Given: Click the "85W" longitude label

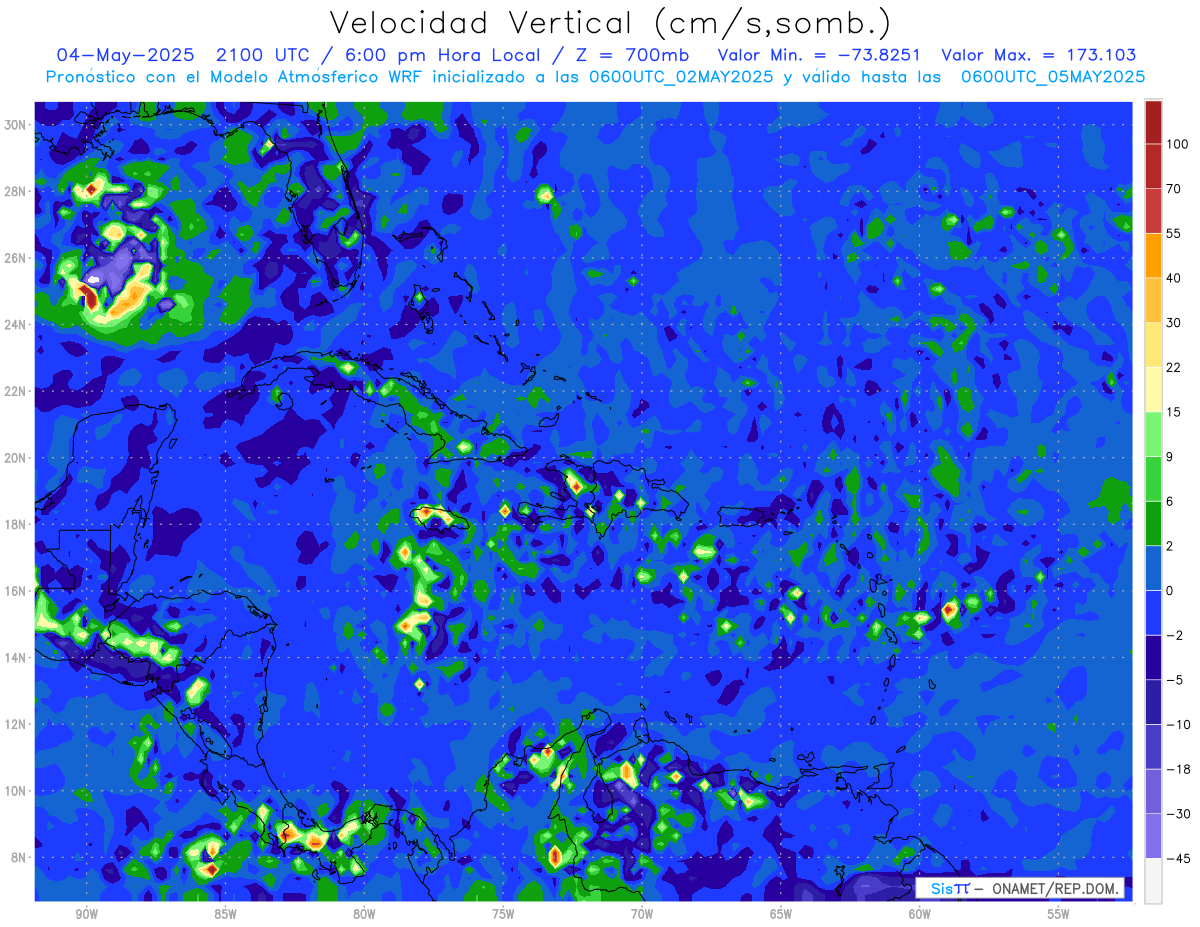Looking at the screenshot, I should 225,914.
